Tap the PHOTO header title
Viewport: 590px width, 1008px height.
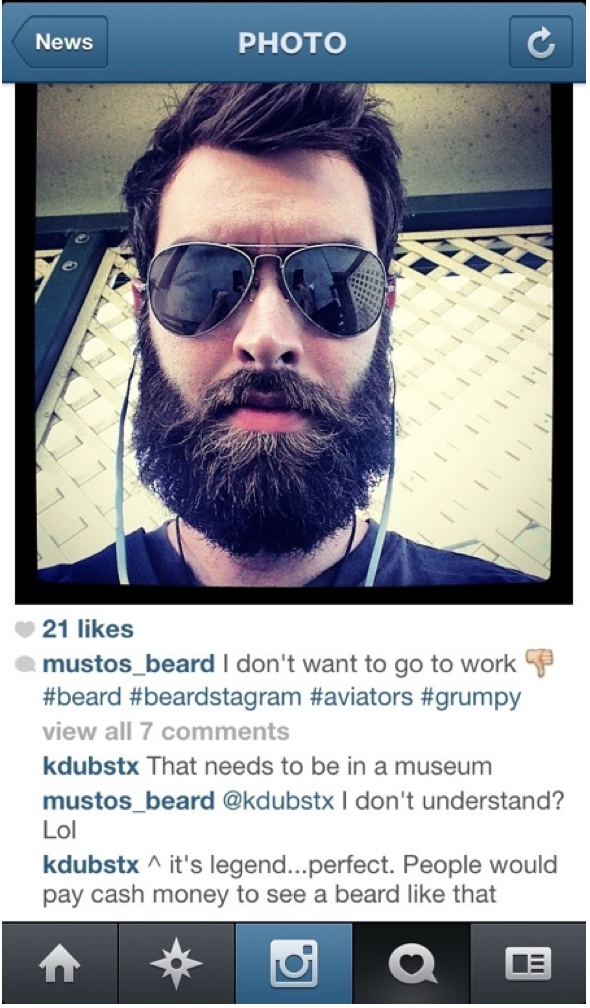click(292, 43)
